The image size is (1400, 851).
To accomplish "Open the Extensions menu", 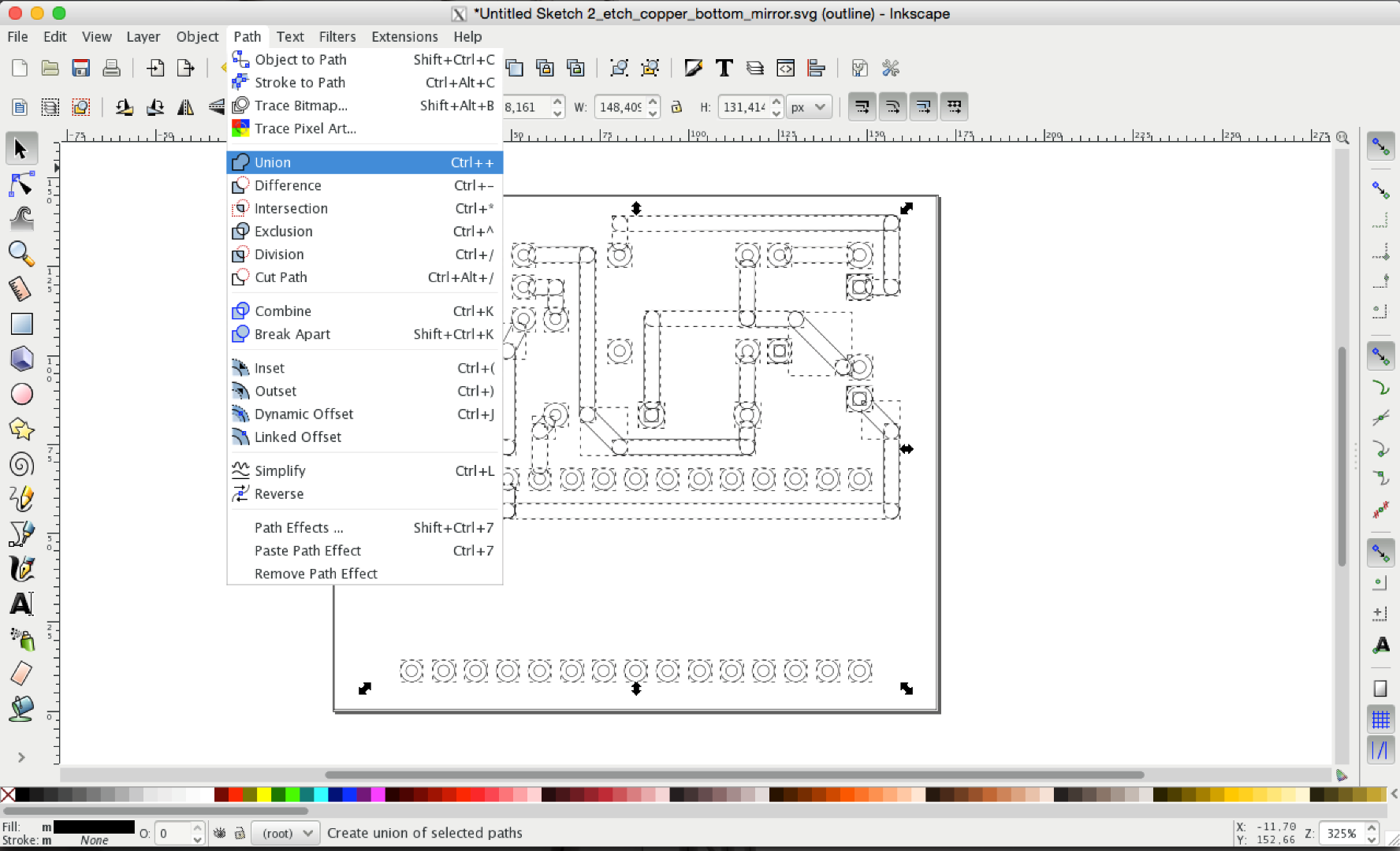I will [404, 36].
